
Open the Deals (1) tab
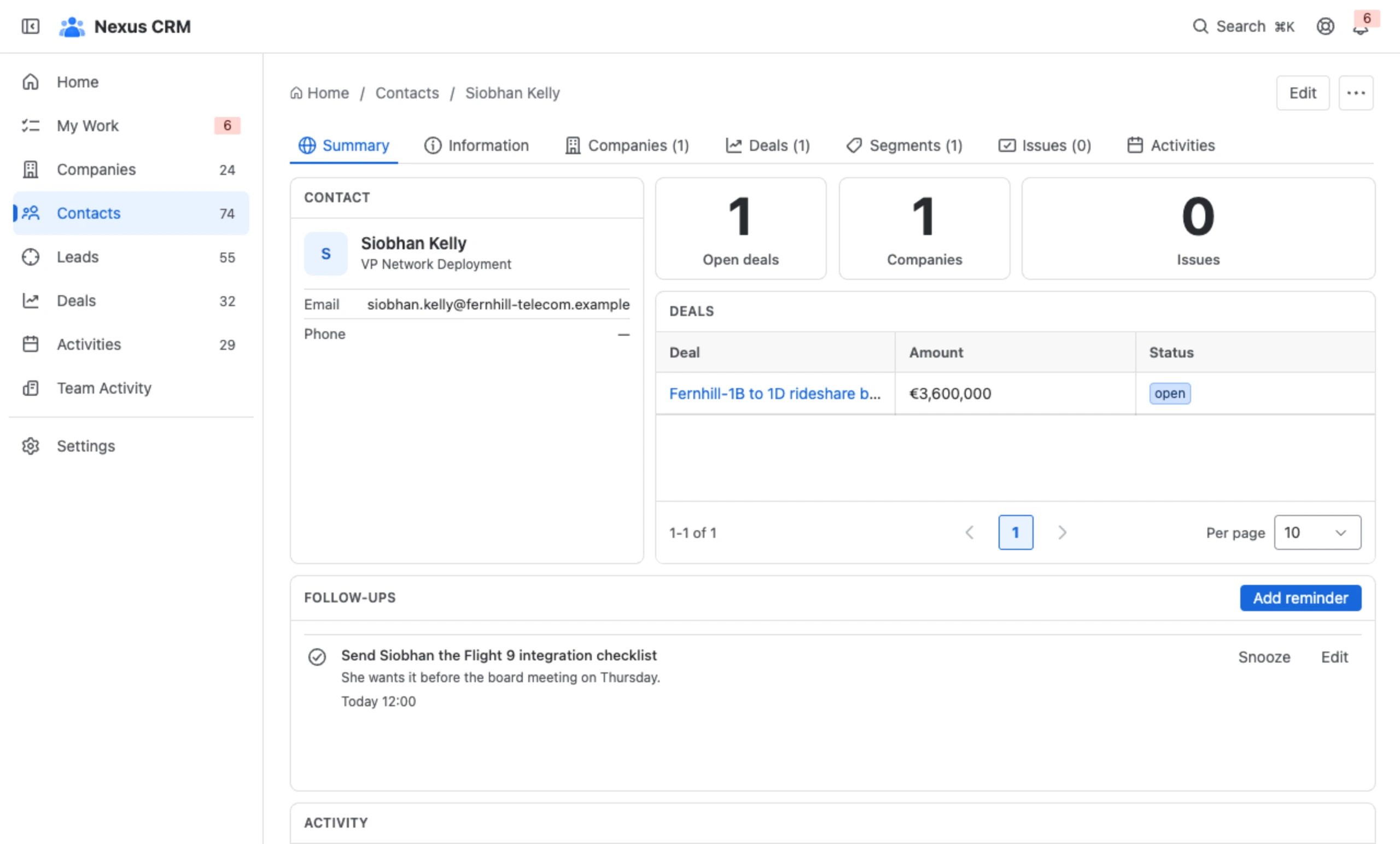click(x=768, y=145)
